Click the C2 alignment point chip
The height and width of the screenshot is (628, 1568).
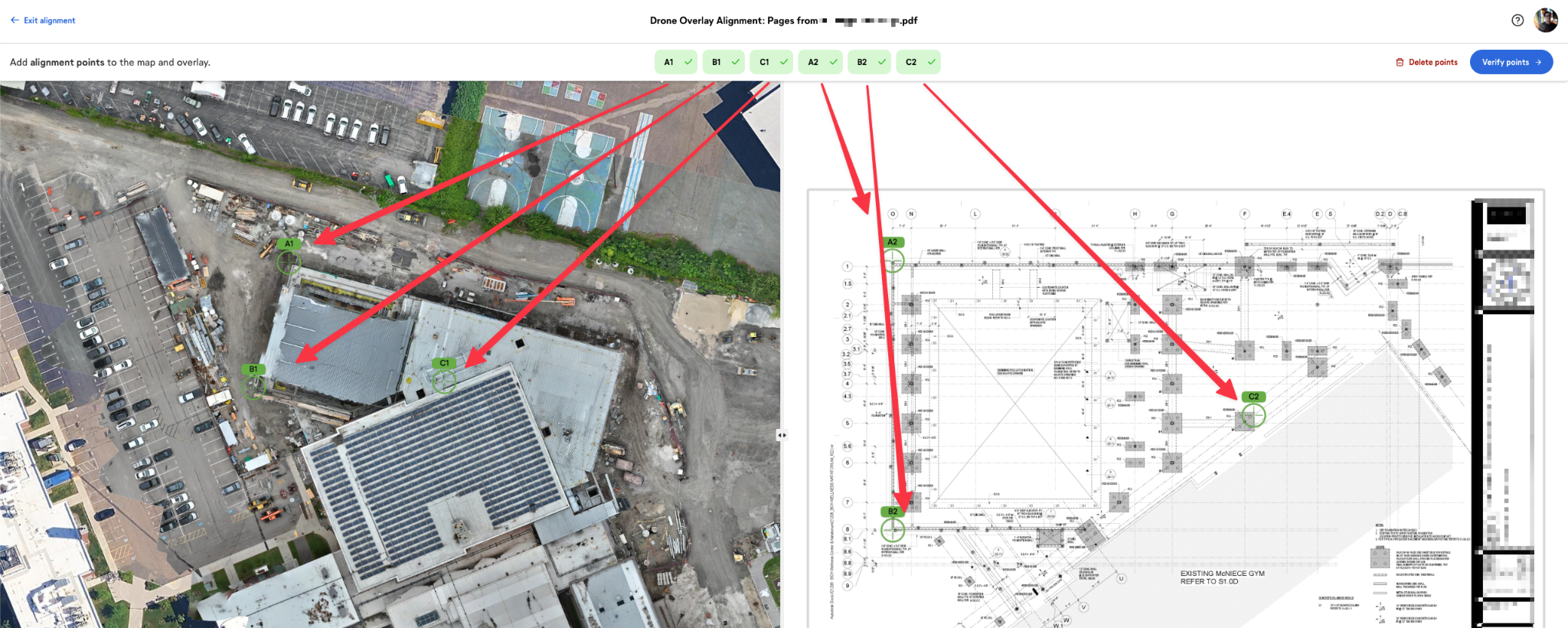coord(919,62)
